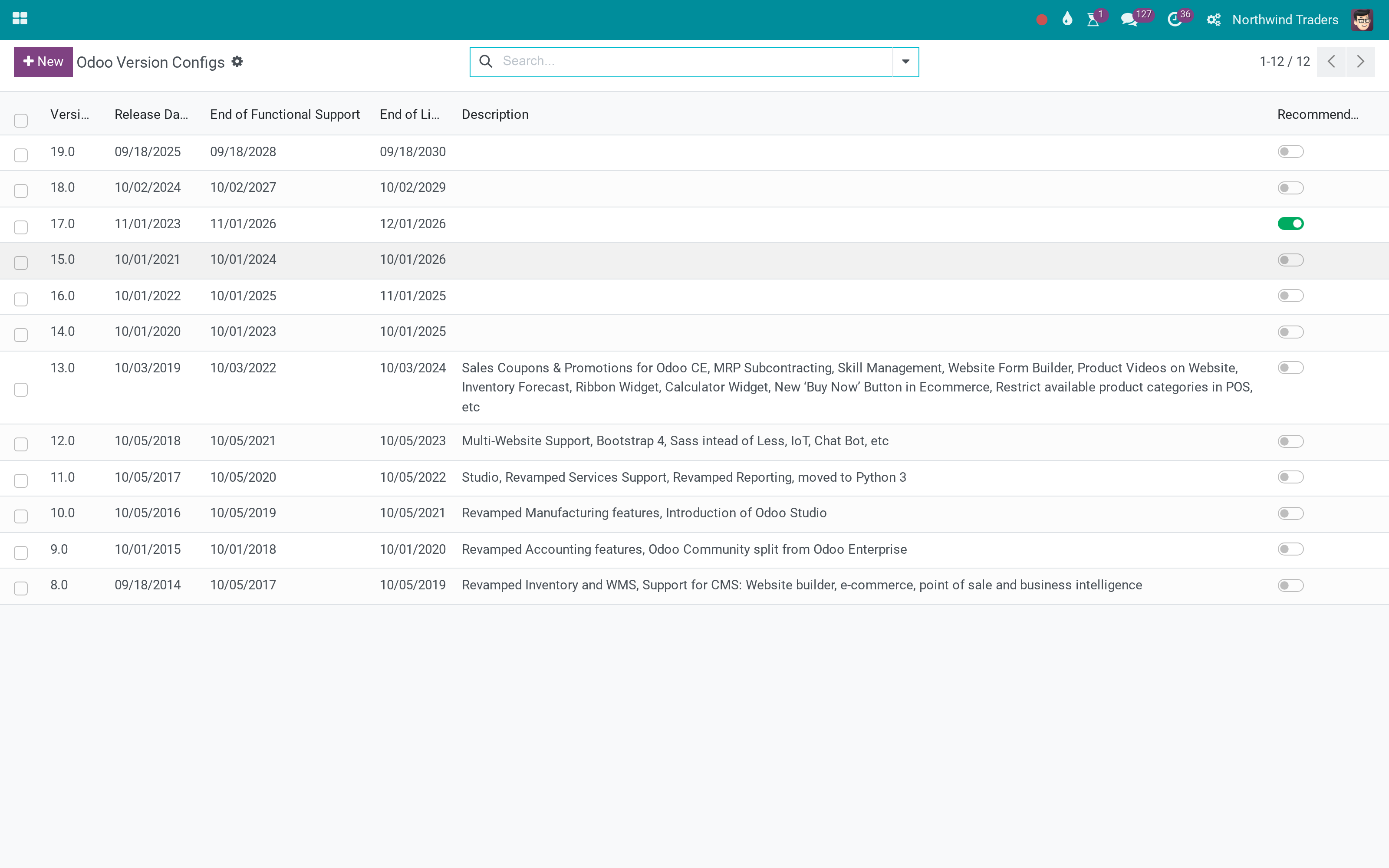Select the checkbox for version 18.0
The image size is (1389, 868).
(21, 191)
